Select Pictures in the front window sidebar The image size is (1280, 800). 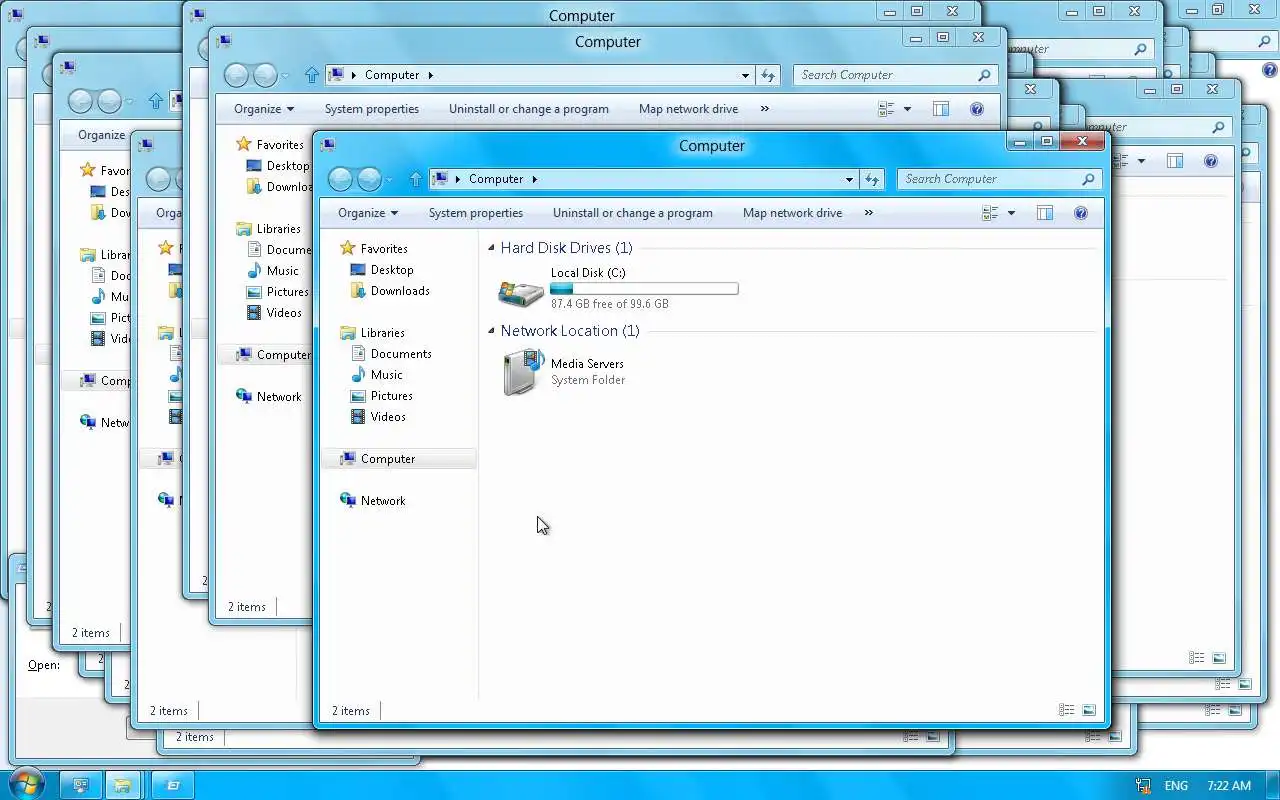392,396
